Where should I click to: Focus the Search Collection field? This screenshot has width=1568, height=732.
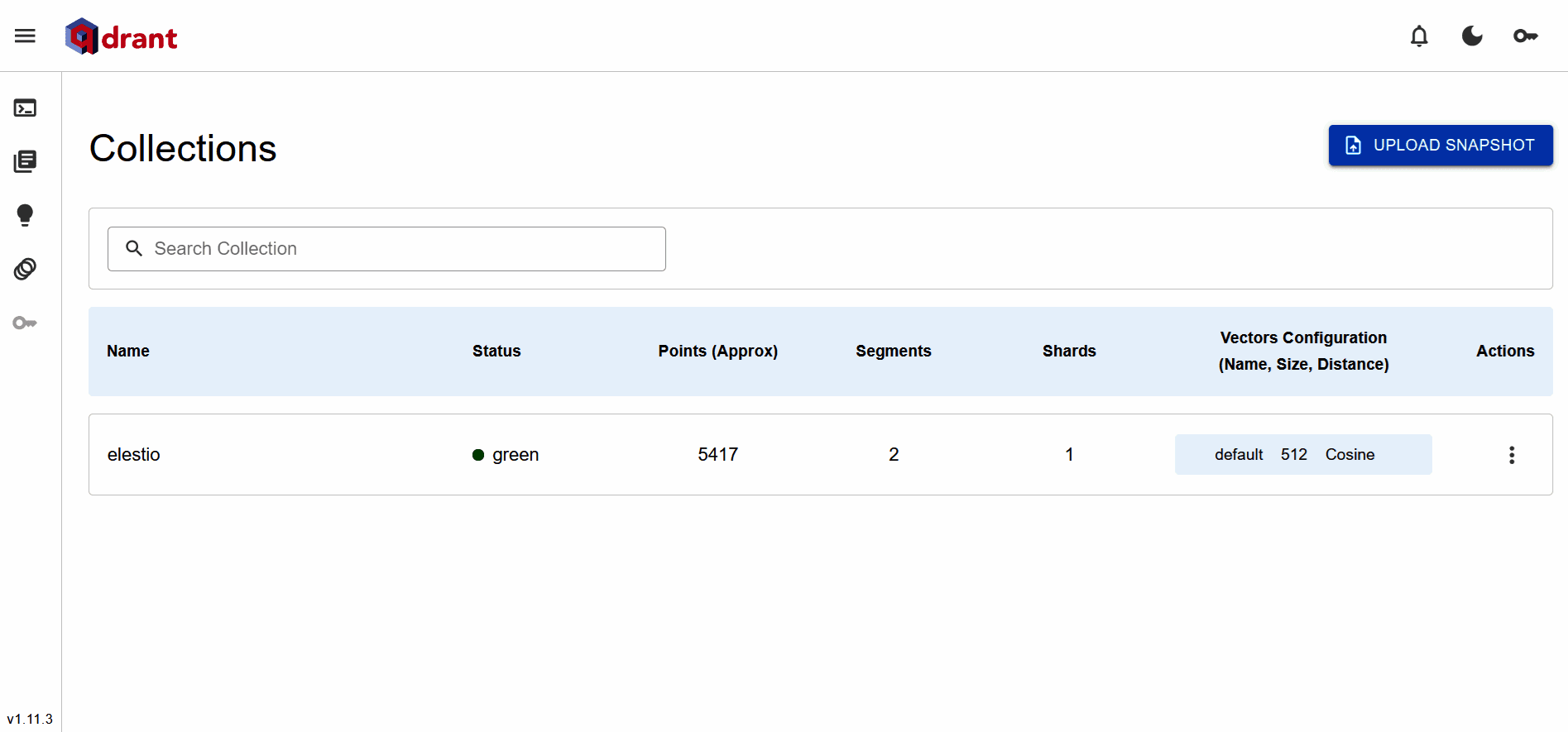tap(397, 249)
